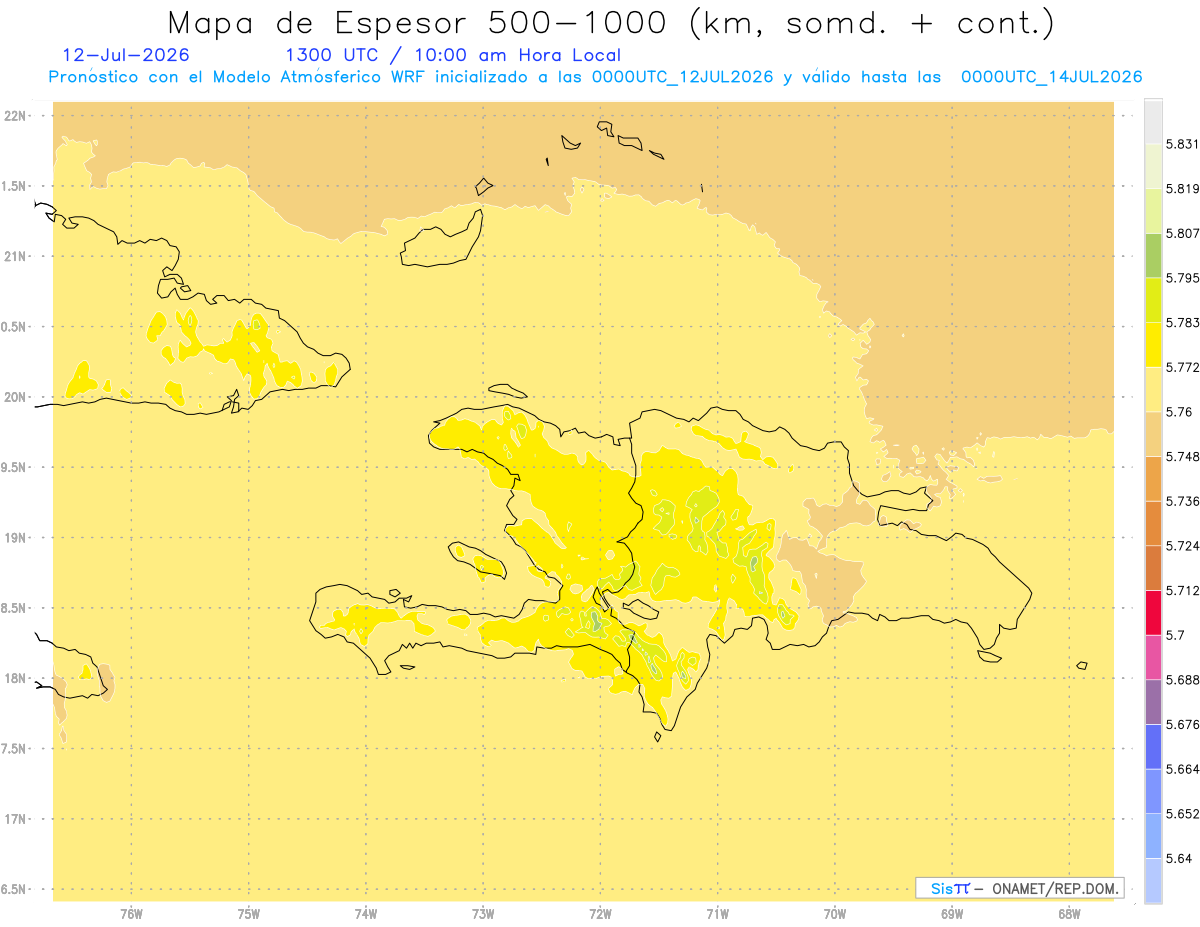The image size is (1200, 927).
Task: Click legend value 5.664
Action: (1182, 769)
